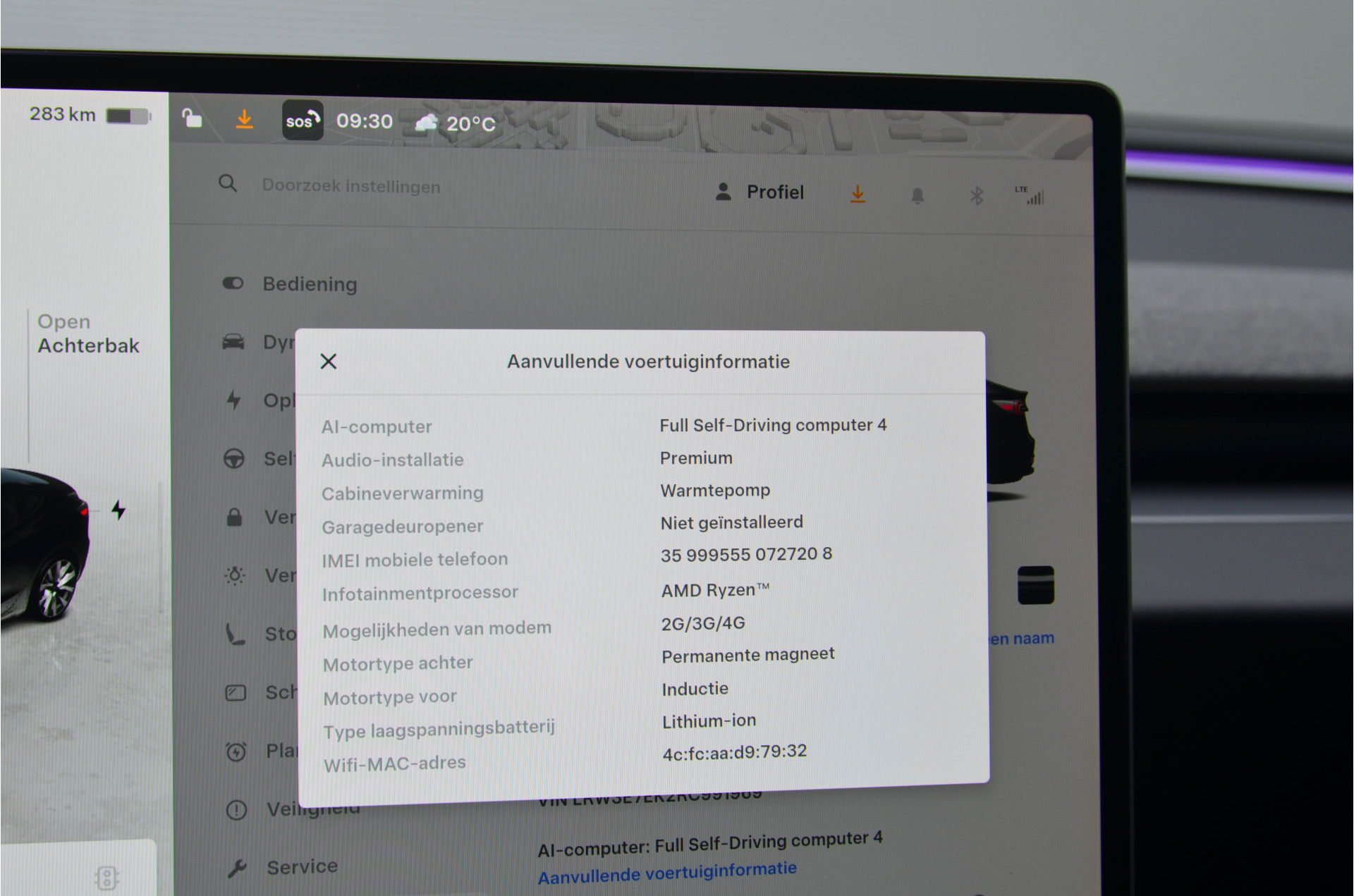This screenshot has width=1354, height=896.
Task: Close the Aanvullende voertuiginformatie dialog
Action: click(x=329, y=362)
